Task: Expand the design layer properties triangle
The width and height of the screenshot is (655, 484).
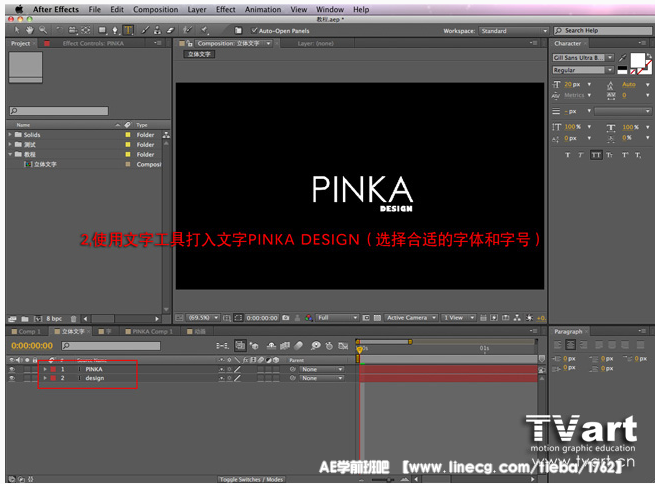Action: (x=45, y=378)
